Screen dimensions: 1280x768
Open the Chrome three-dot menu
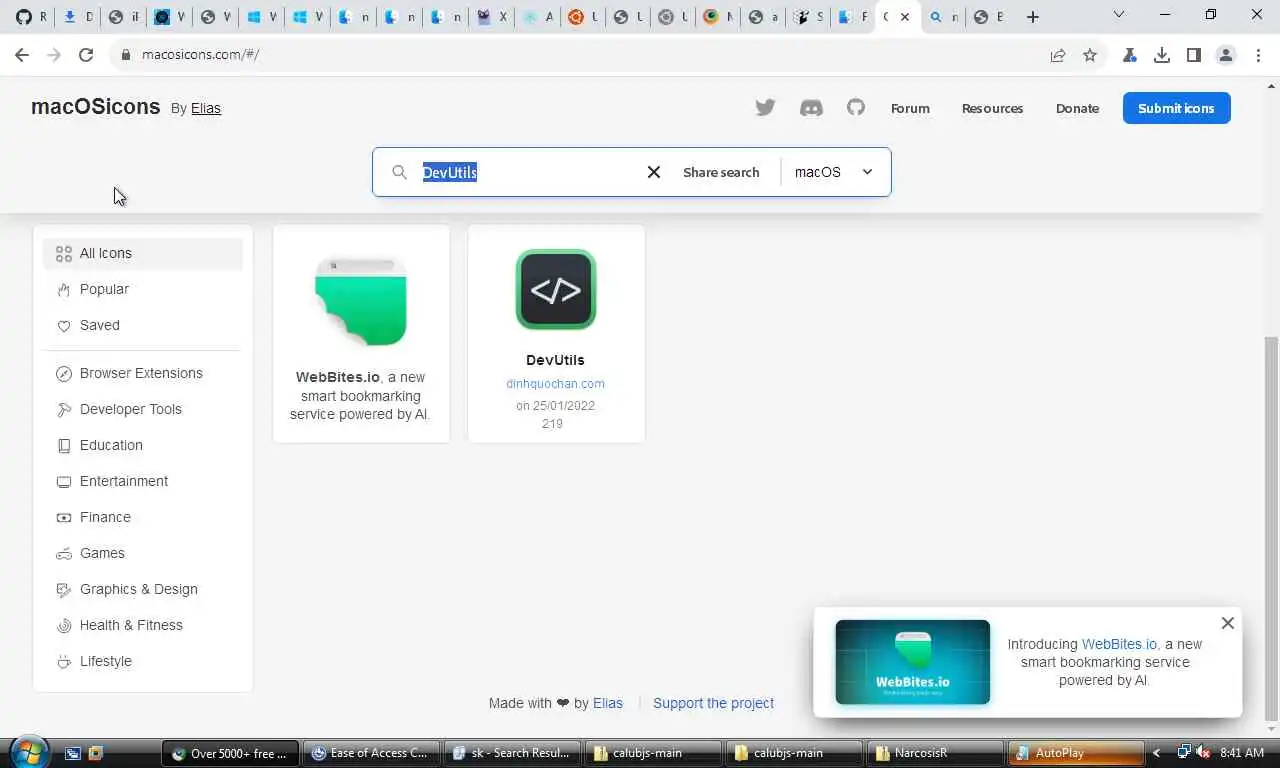pyautogui.click(x=1258, y=55)
